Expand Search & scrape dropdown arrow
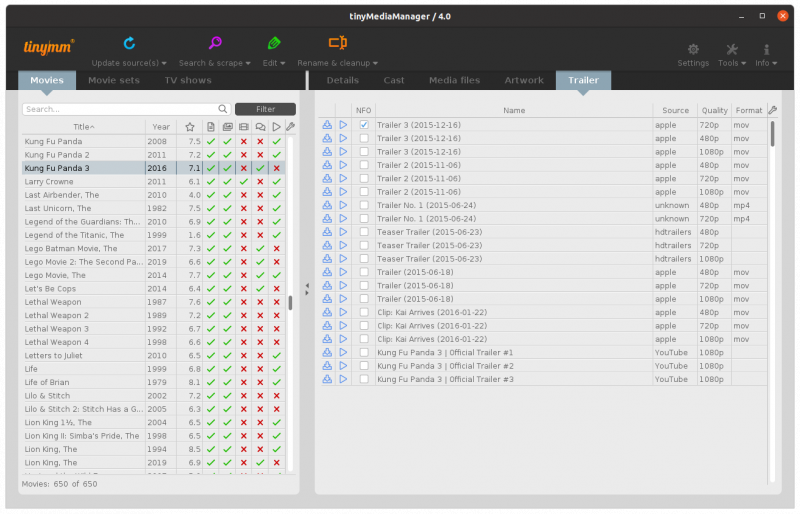Image resolution: width=800 pixels, height=514 pixels. pos(248,63)
